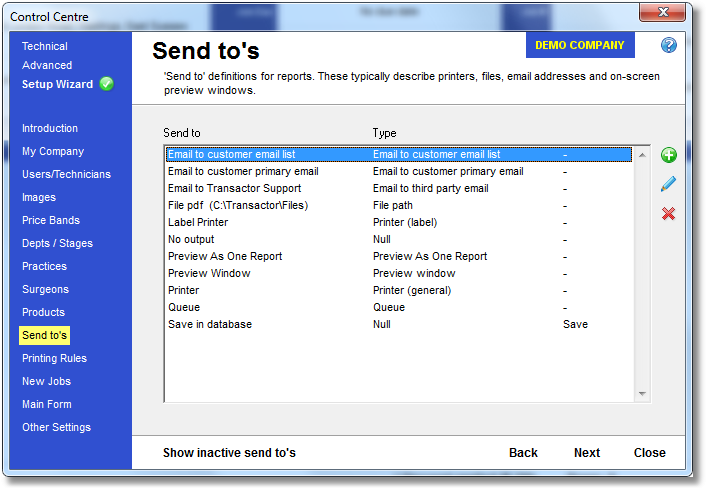
Task: Open the Practices step
Action: (44, 266)
